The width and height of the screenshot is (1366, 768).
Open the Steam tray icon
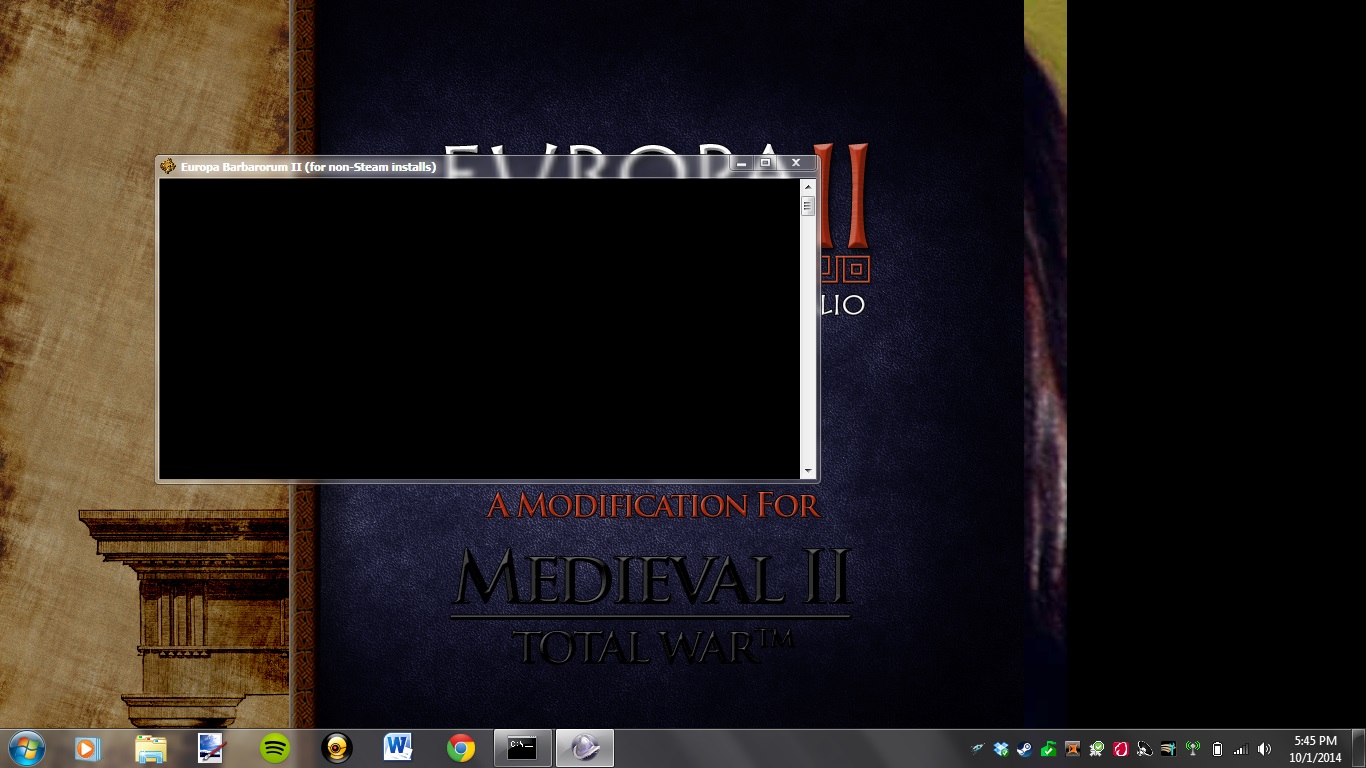(x=1024, y=748)
